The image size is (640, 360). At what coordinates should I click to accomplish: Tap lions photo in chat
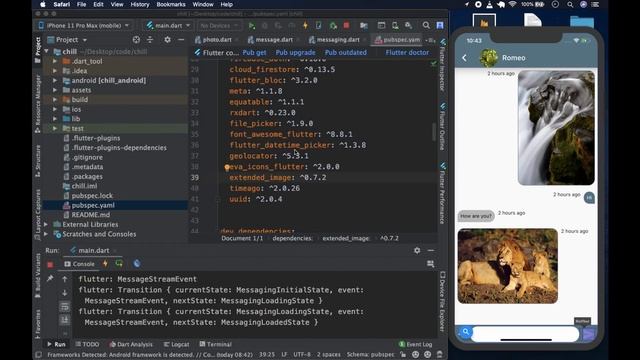pyautogui.click(x=507, y=266)
